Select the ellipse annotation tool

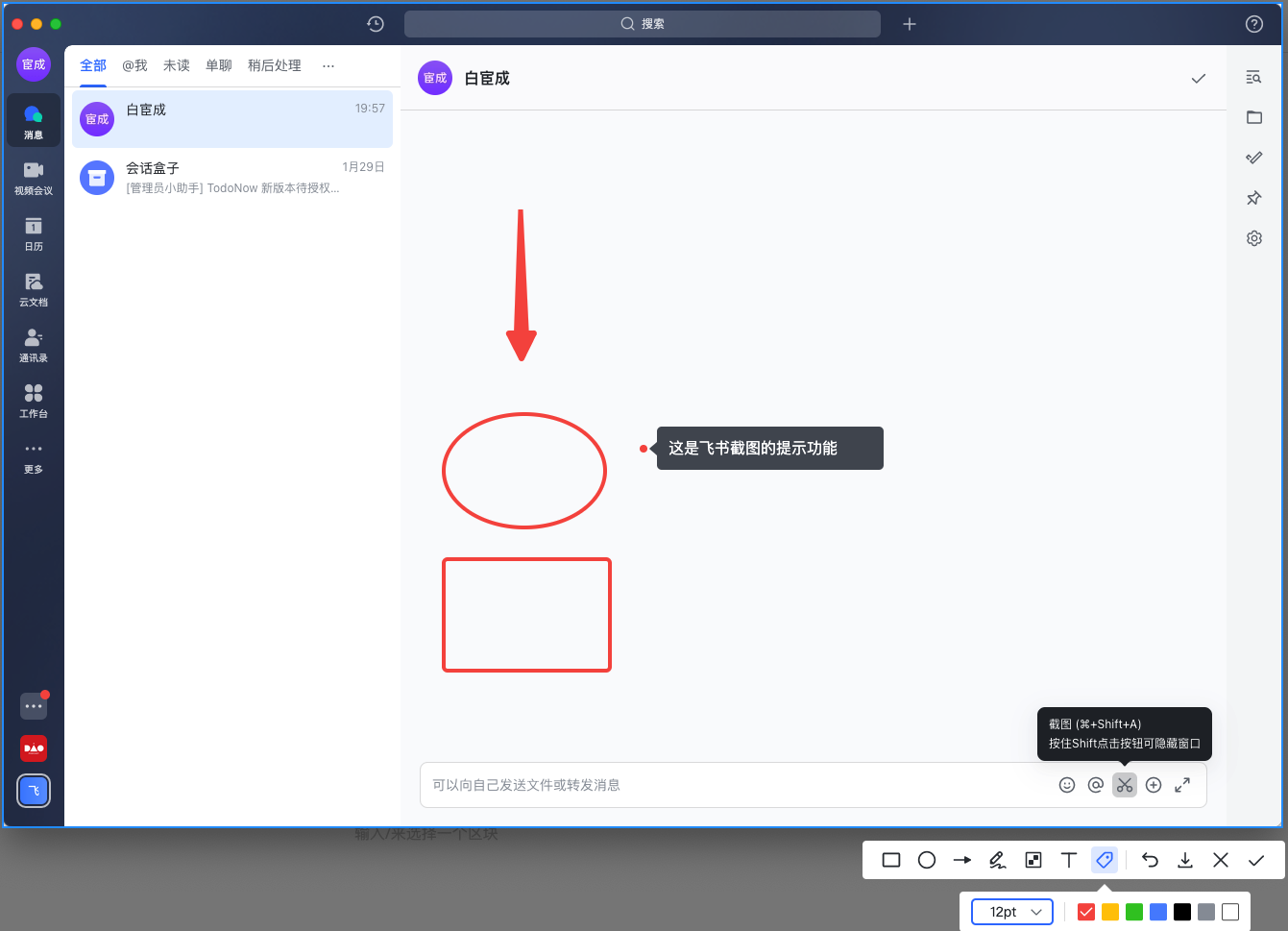coord(927,860)
